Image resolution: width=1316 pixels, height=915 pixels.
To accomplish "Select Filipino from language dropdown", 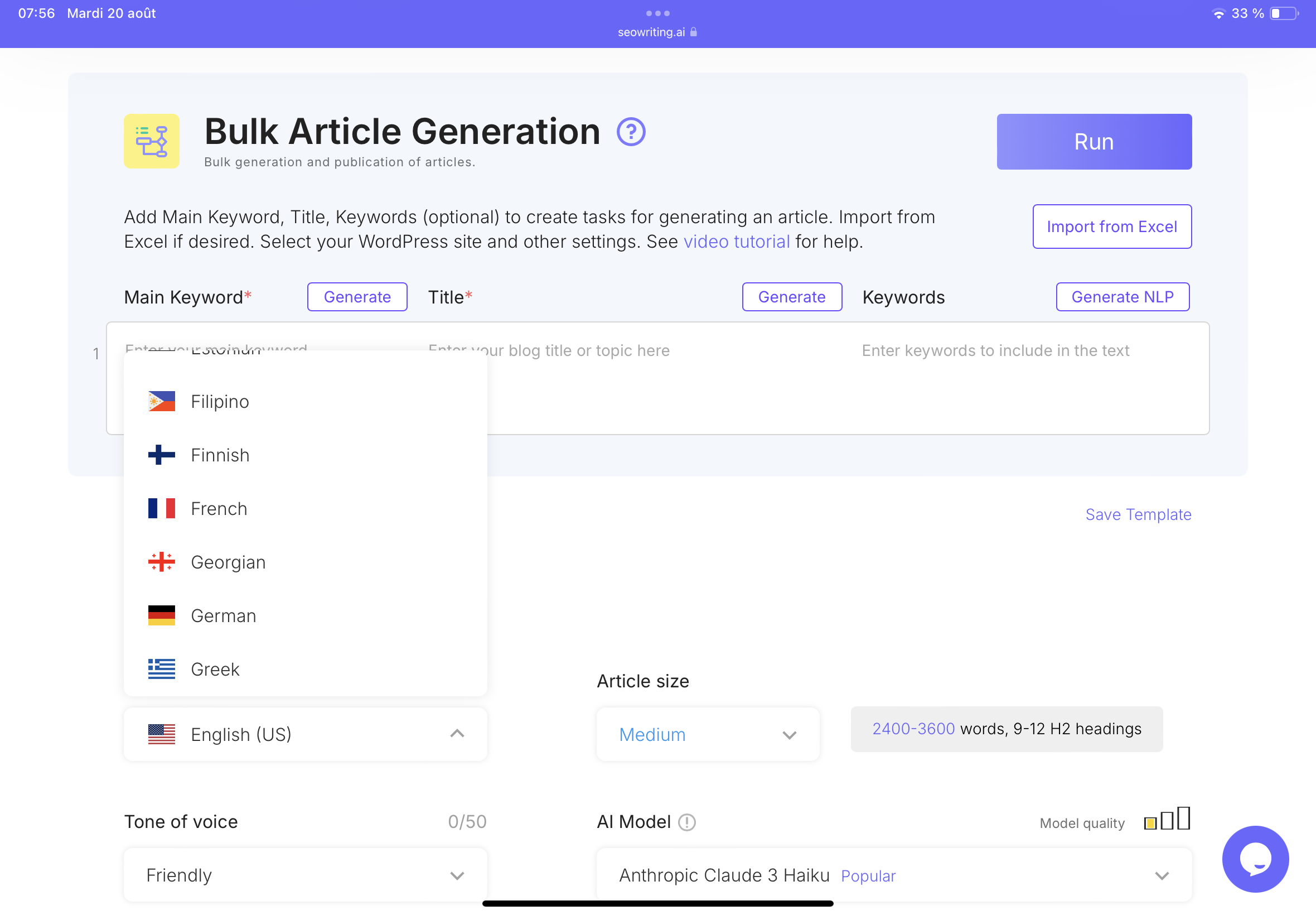I will (220, 401).
